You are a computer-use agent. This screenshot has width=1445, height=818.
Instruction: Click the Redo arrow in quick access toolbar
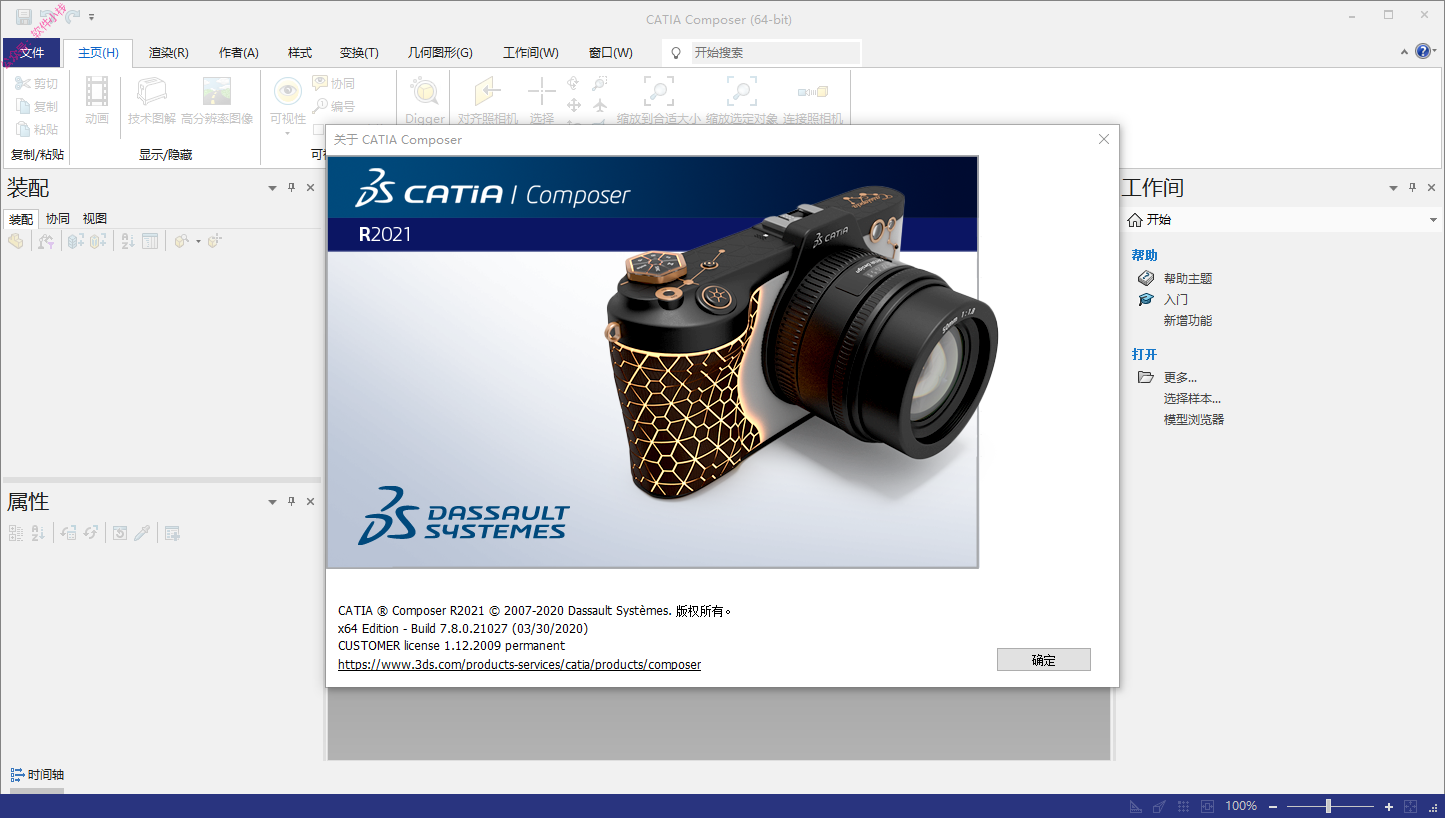pyautogui.click(x=71, y=16)
